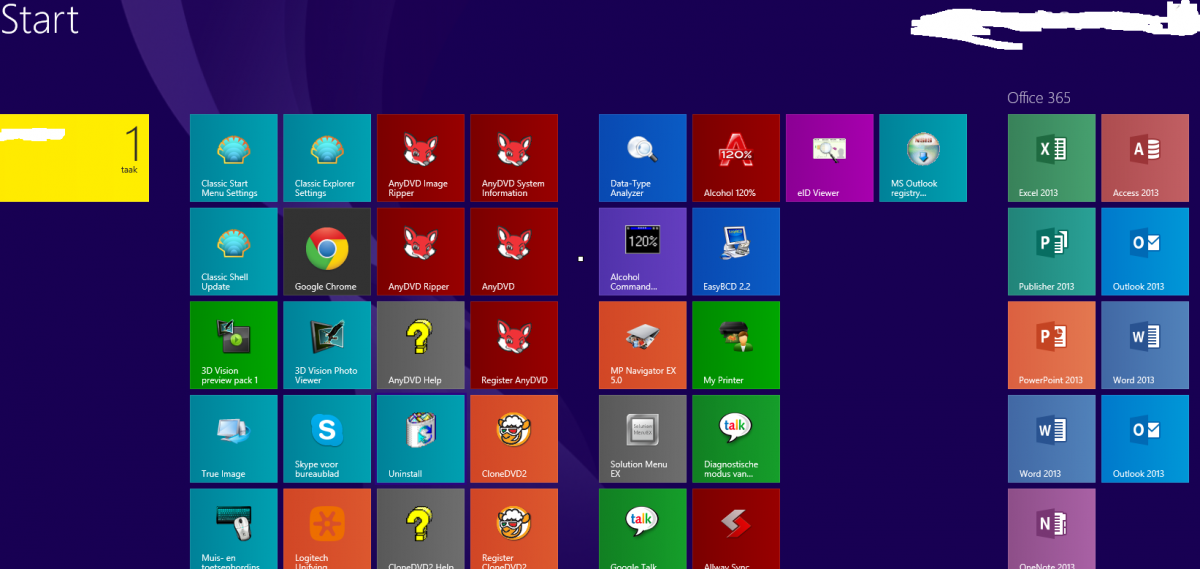Click the Register AnyDVD tile
This screenshot has height=569, width=1200.
[x=514, y=345]
